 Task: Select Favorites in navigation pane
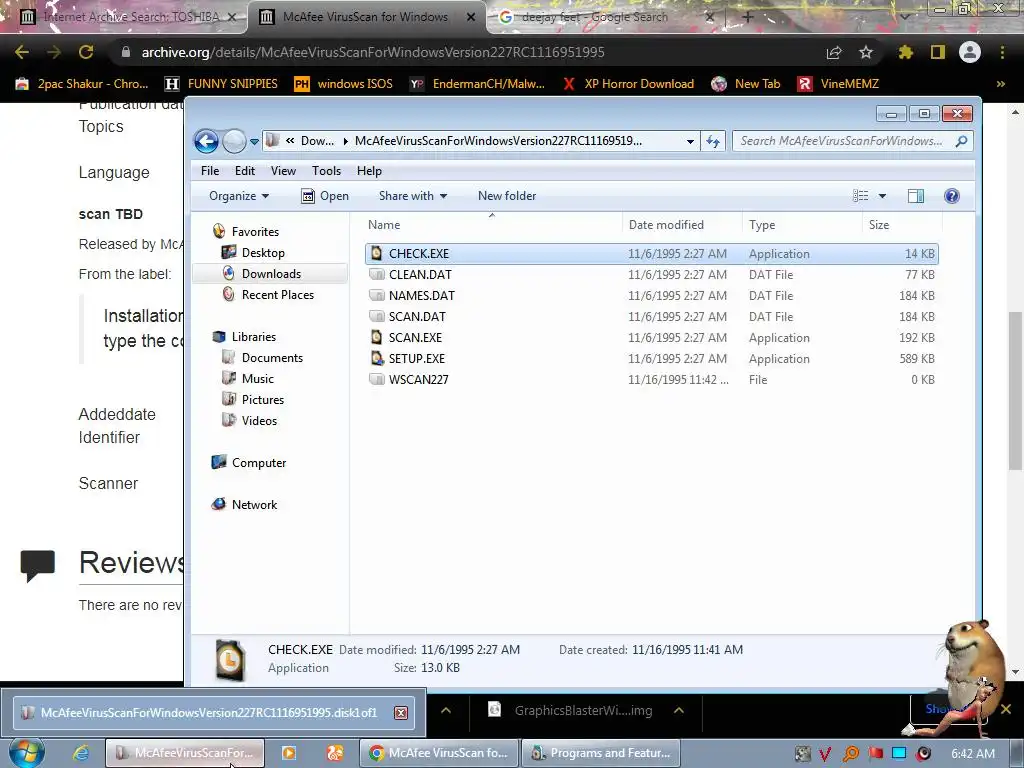pos(246,232)
